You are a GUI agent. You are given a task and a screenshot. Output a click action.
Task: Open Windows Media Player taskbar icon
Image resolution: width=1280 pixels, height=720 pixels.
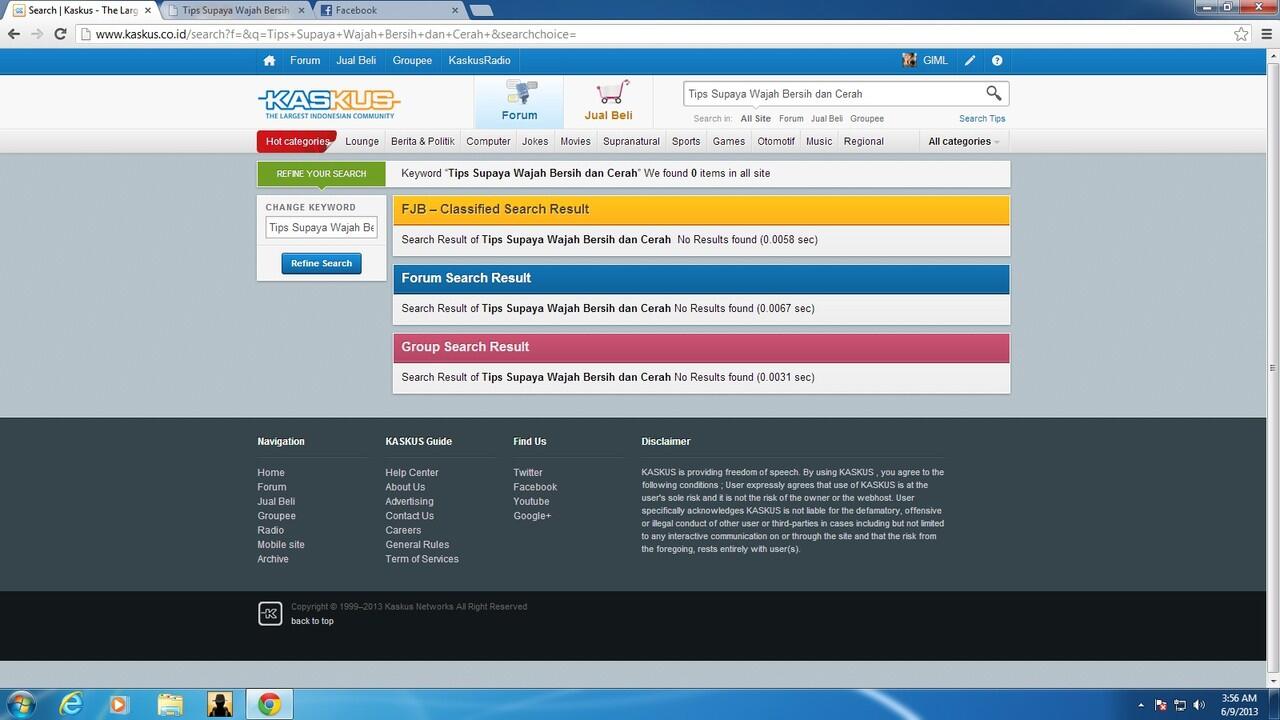119,704
